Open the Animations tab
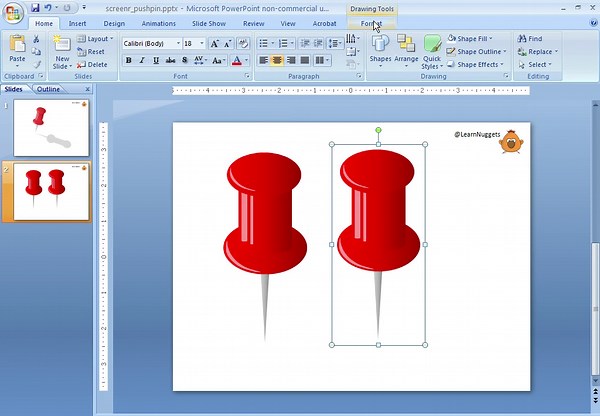Image resolution: width=600 pixels, height=416 pixels. [x=158, y=23]
